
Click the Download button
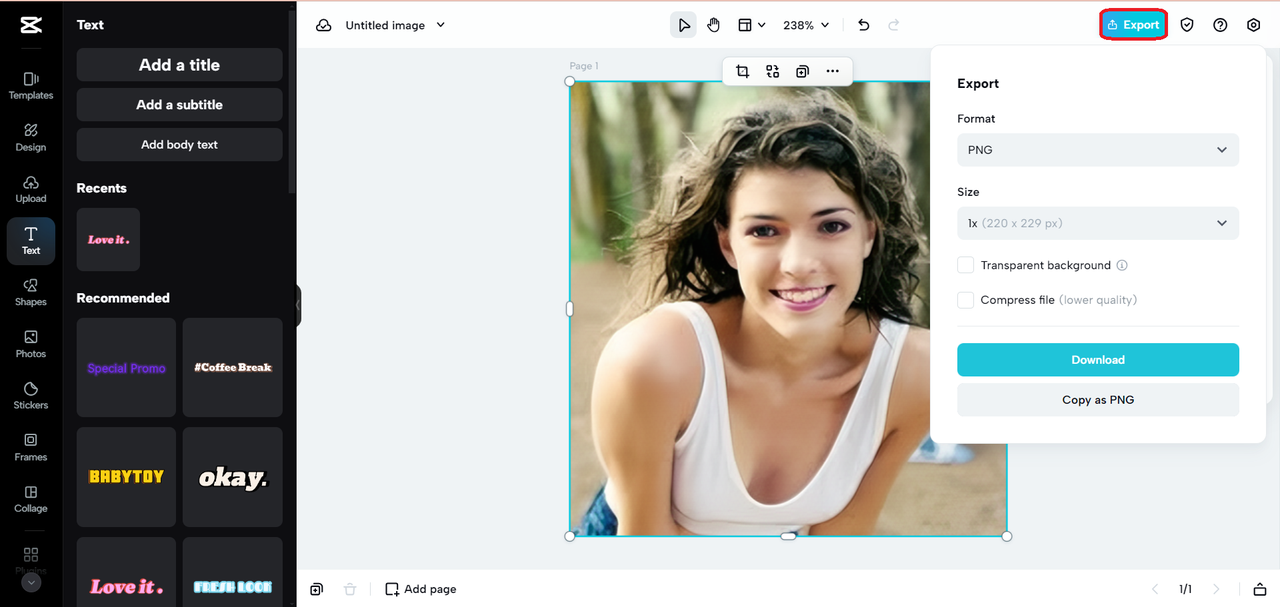pos(1098,360)
